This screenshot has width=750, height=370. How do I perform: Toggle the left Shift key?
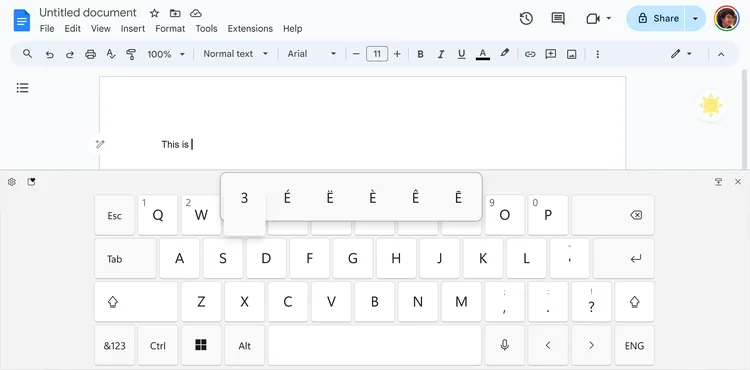click(x=136, y=302)
